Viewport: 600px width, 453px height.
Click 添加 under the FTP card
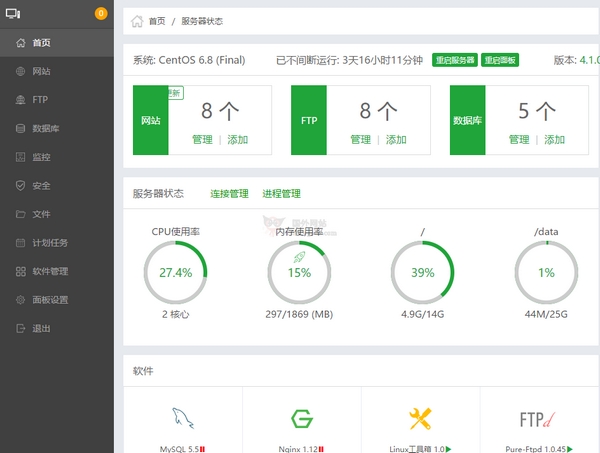396,140
